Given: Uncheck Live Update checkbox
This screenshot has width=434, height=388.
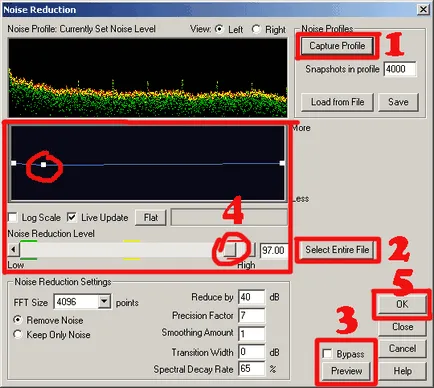Looking at the screenshot, I should point(71,218).
